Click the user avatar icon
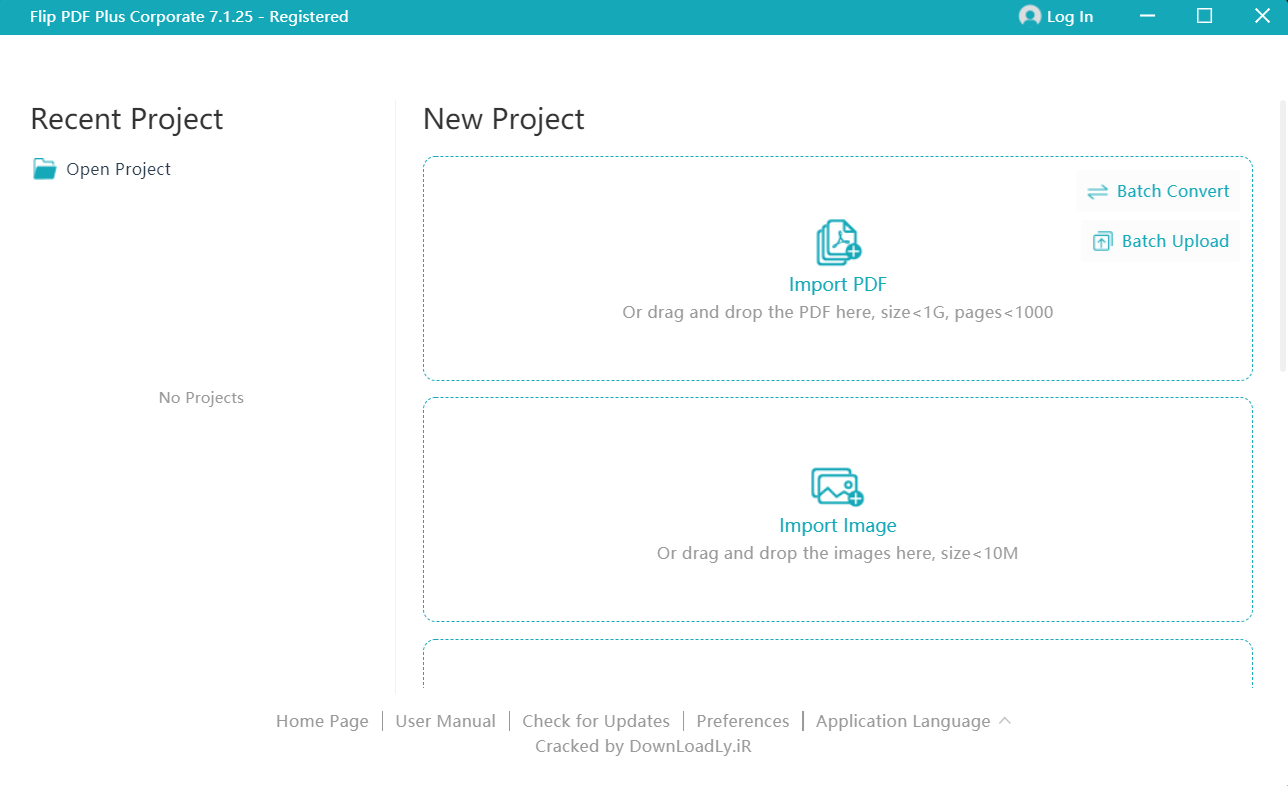Image resolution: width=1288 pixels, height=786 pixels. (x=1029, y=16)
